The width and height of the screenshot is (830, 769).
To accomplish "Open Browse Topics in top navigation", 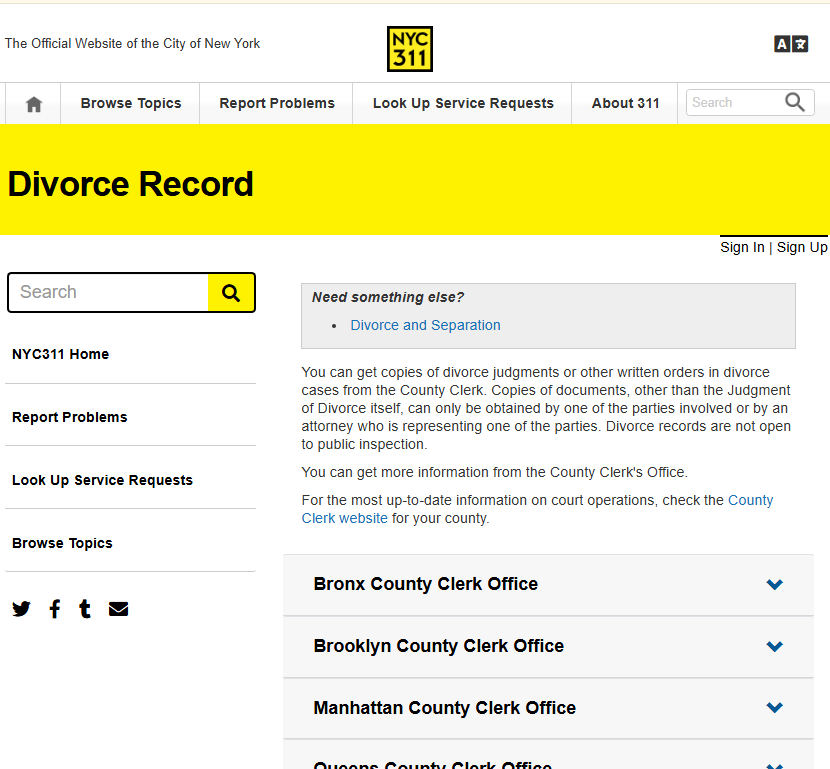I will 131,104.
